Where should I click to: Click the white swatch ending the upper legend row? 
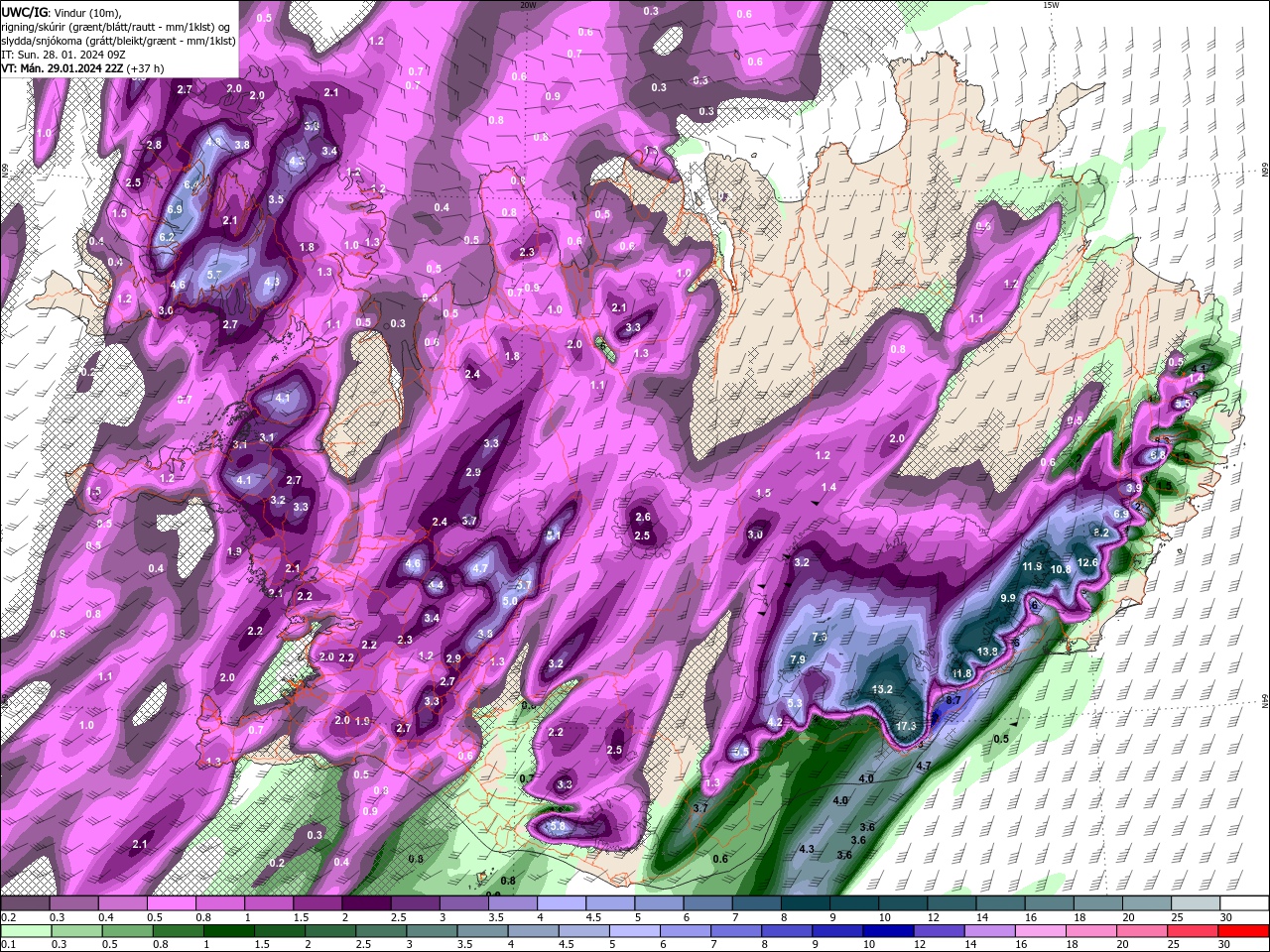coord(1244,903)
